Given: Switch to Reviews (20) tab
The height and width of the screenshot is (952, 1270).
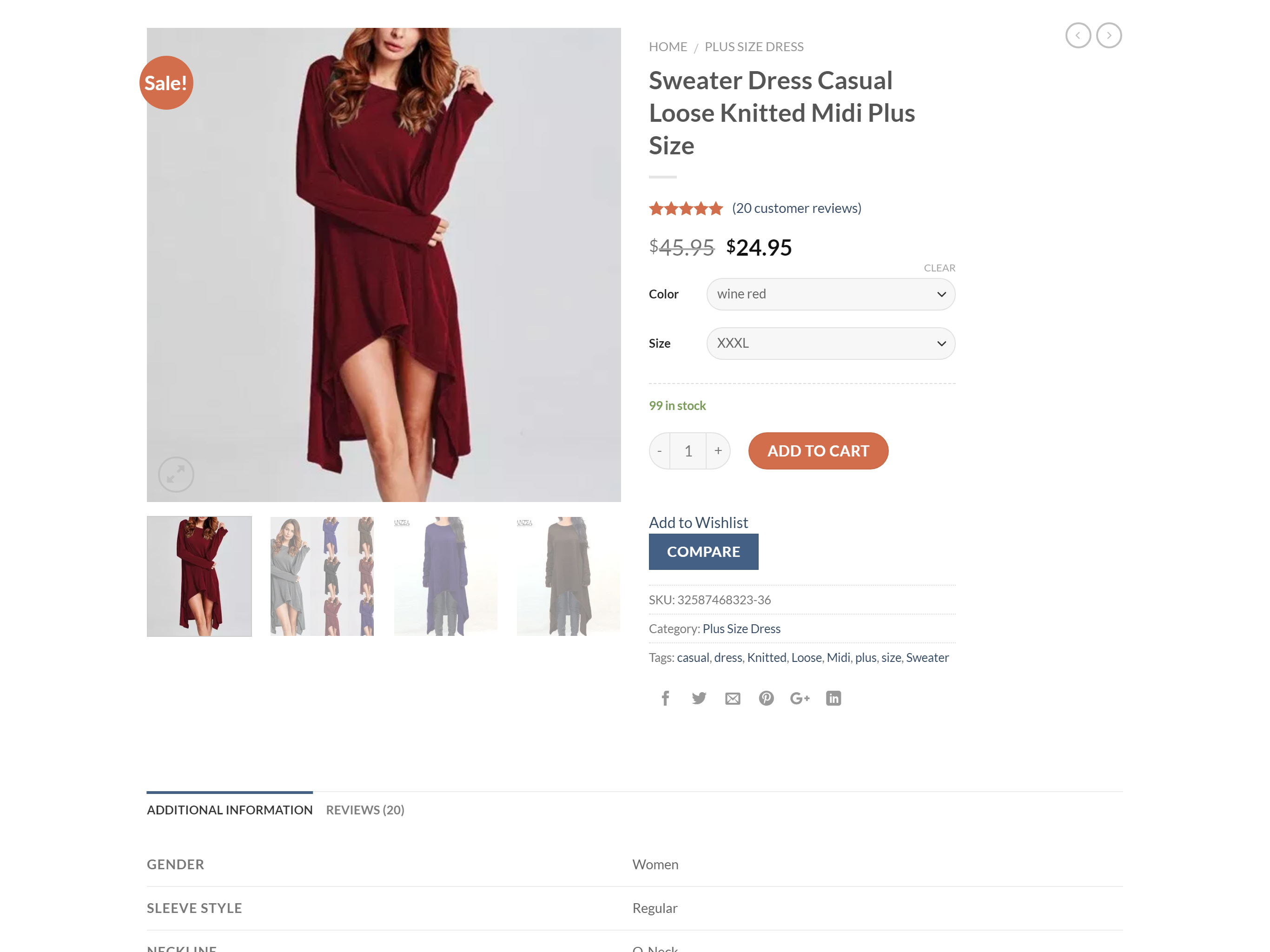Looking at the screenshot, I should [x=365, y=810].
